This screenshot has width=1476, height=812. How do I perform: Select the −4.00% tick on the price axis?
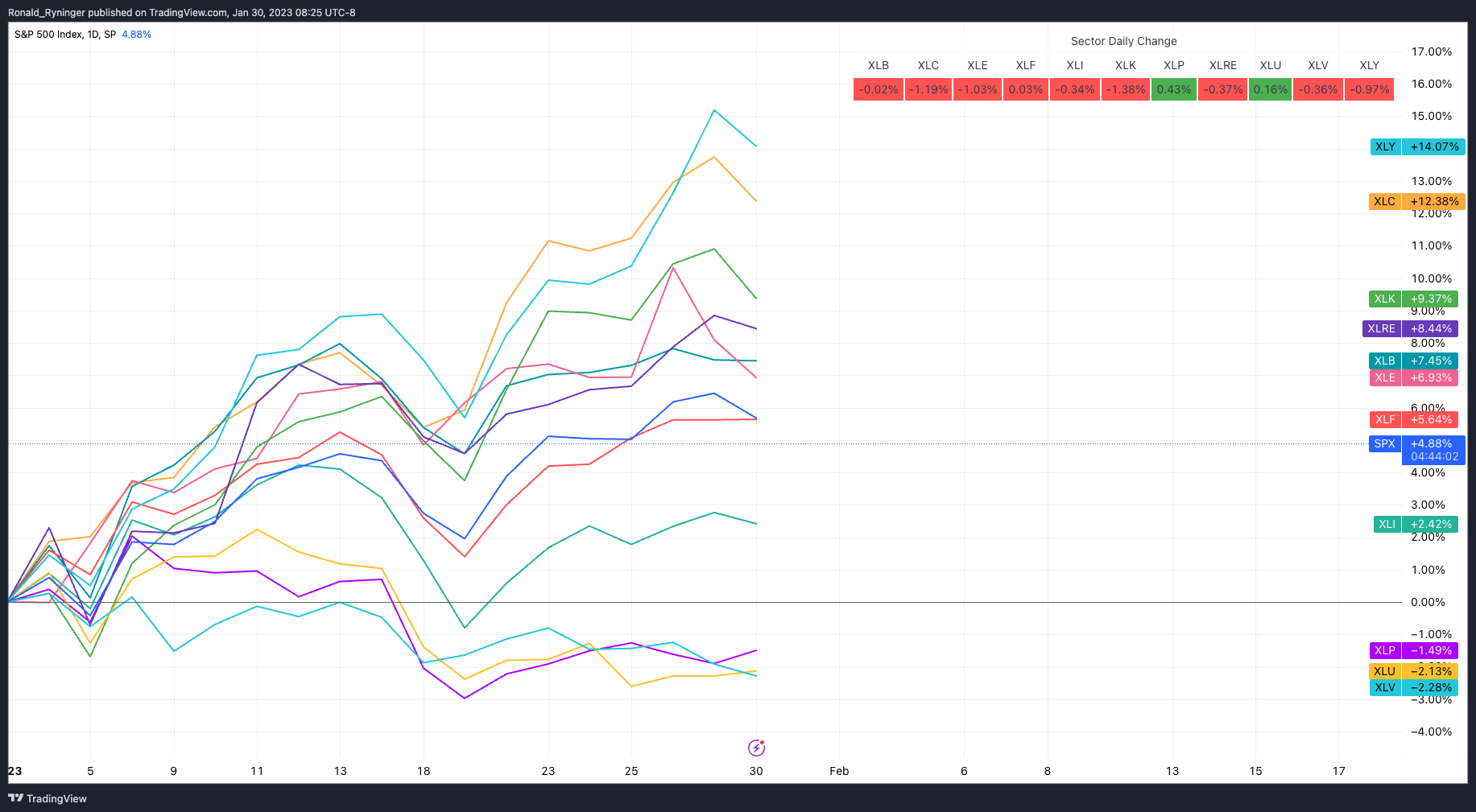(x=1431, y=732)
